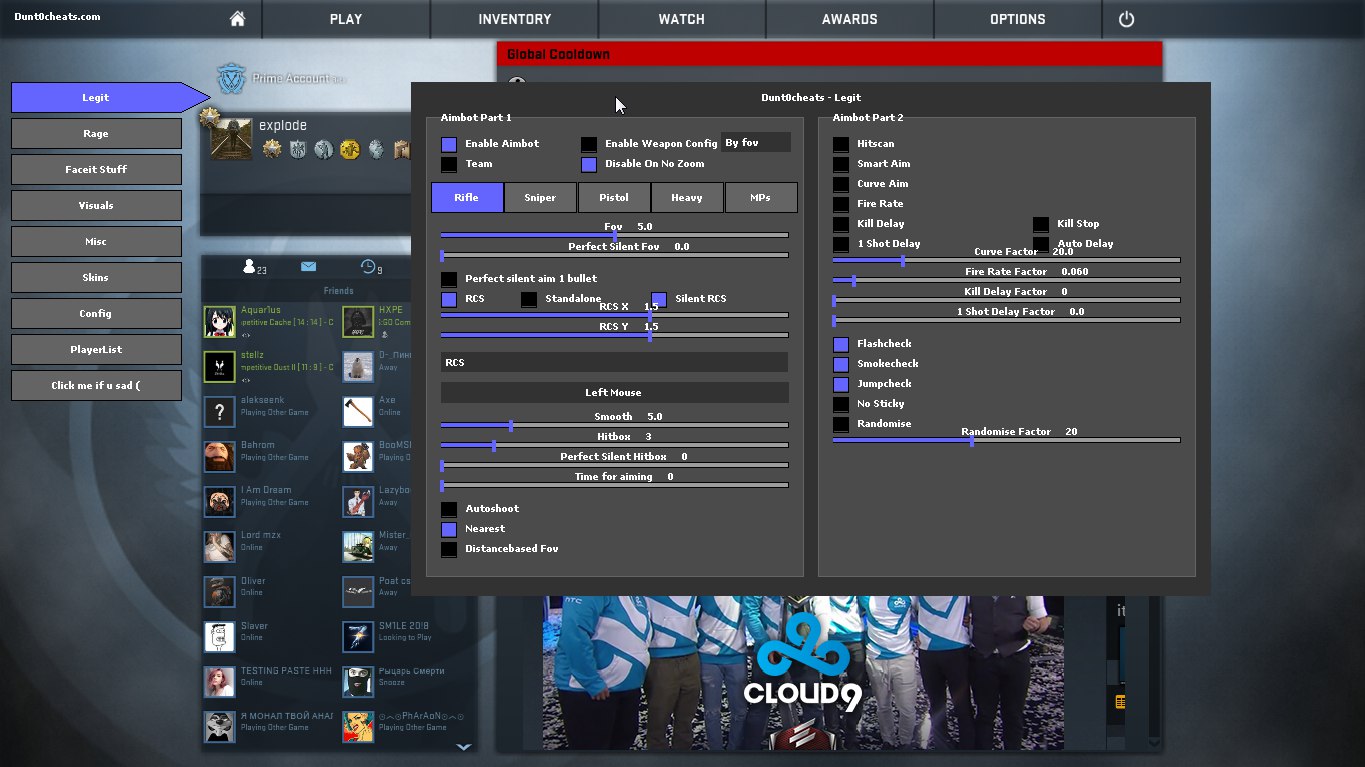The width and height of the screenshot is (1365, 767).
Task: Click the friends list scroll-down chevron
Action: click(463, 745)
